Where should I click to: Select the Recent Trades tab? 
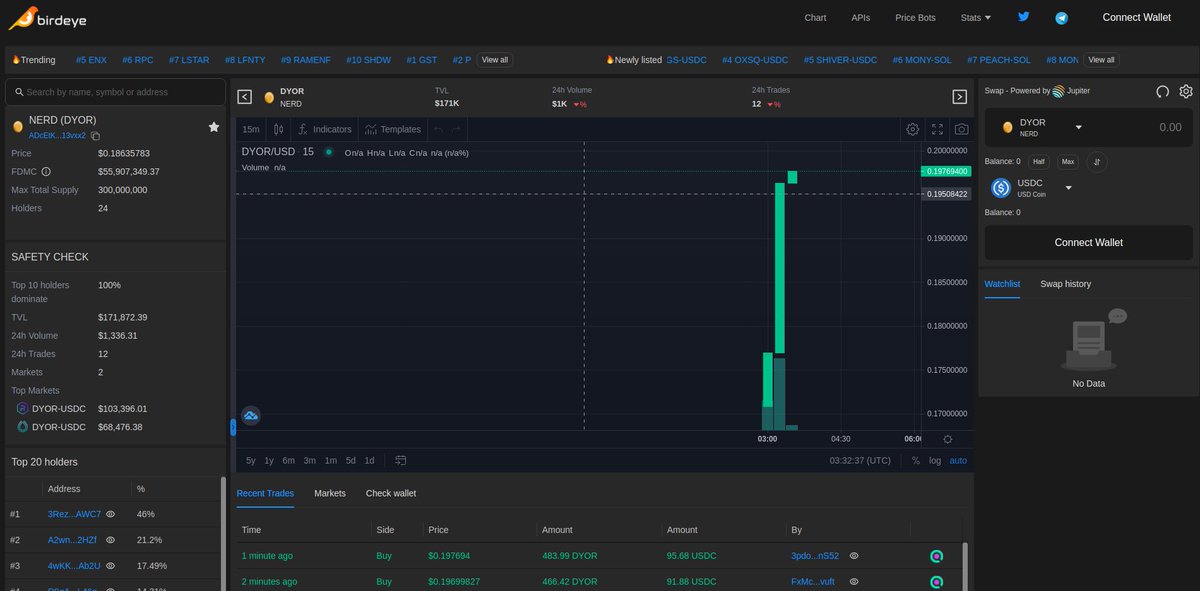[265, 493]
